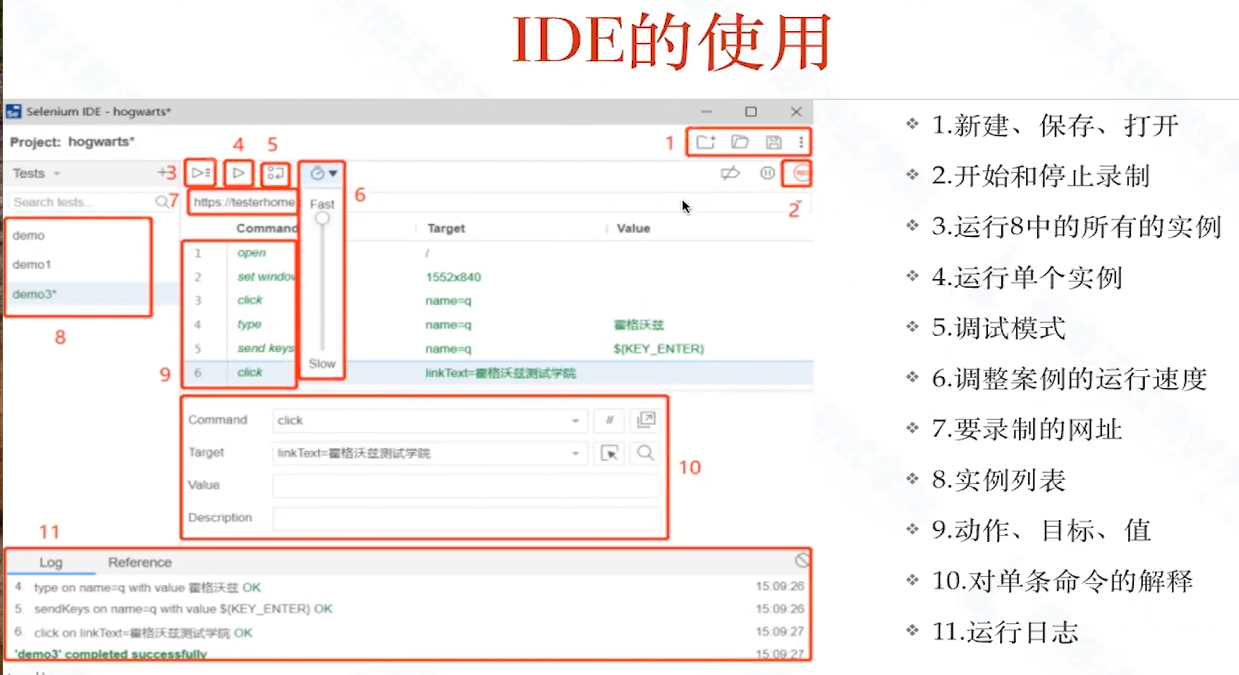Click the 霍格沃兹 value cell in row 4
This screenshot has width=1239, height=675.
pos(640,325)
